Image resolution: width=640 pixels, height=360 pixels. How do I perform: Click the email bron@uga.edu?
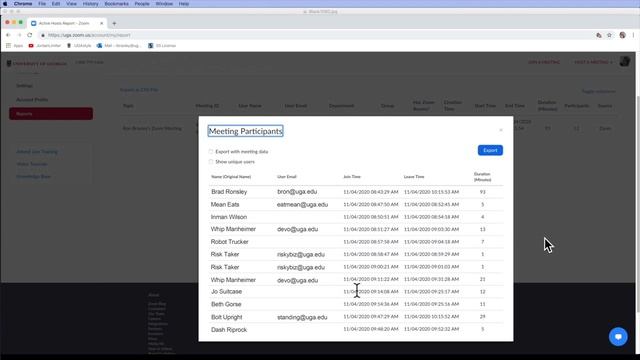[x=297, y=191]
